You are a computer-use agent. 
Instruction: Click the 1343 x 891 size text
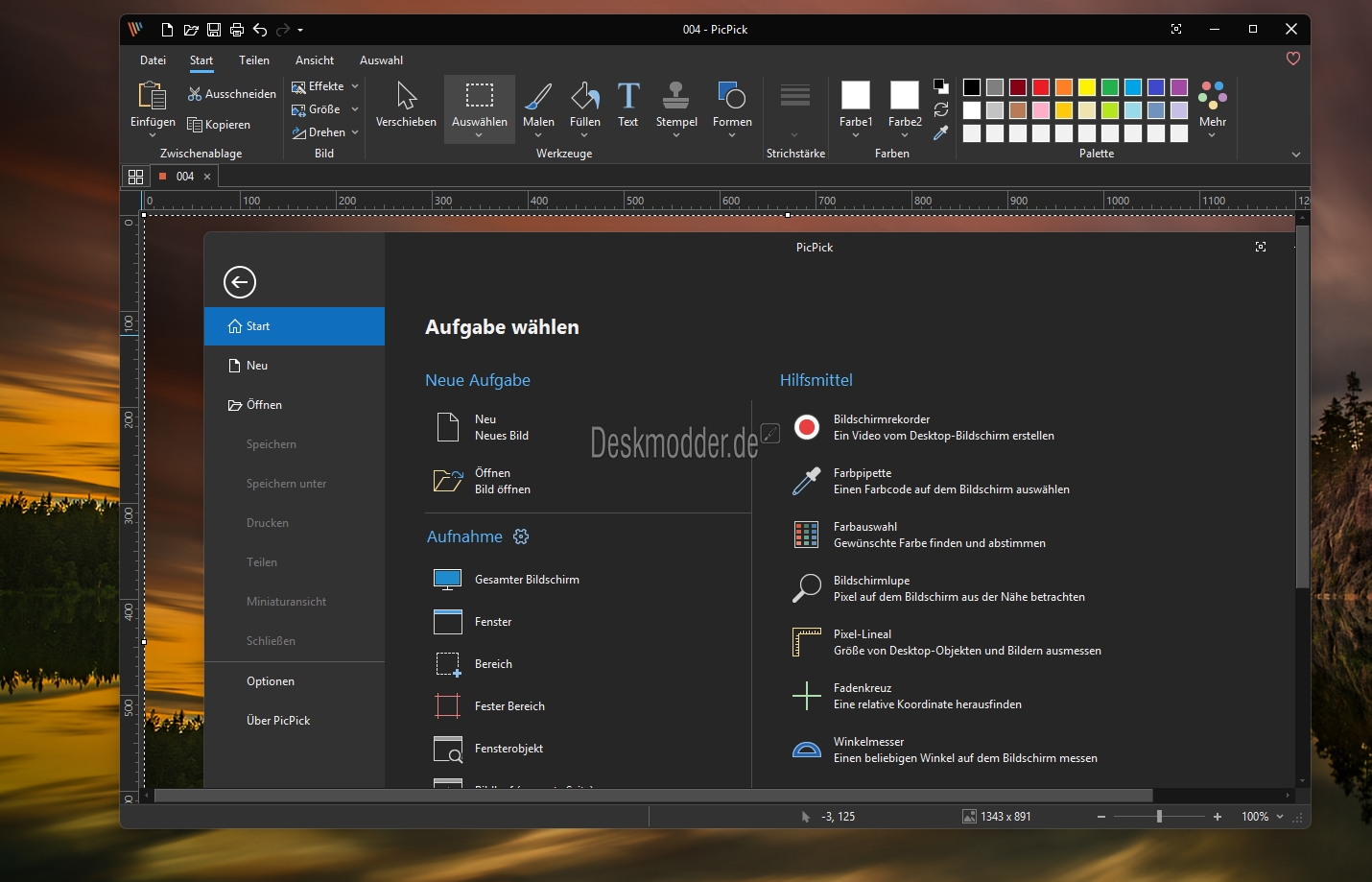coord(1005,817)
